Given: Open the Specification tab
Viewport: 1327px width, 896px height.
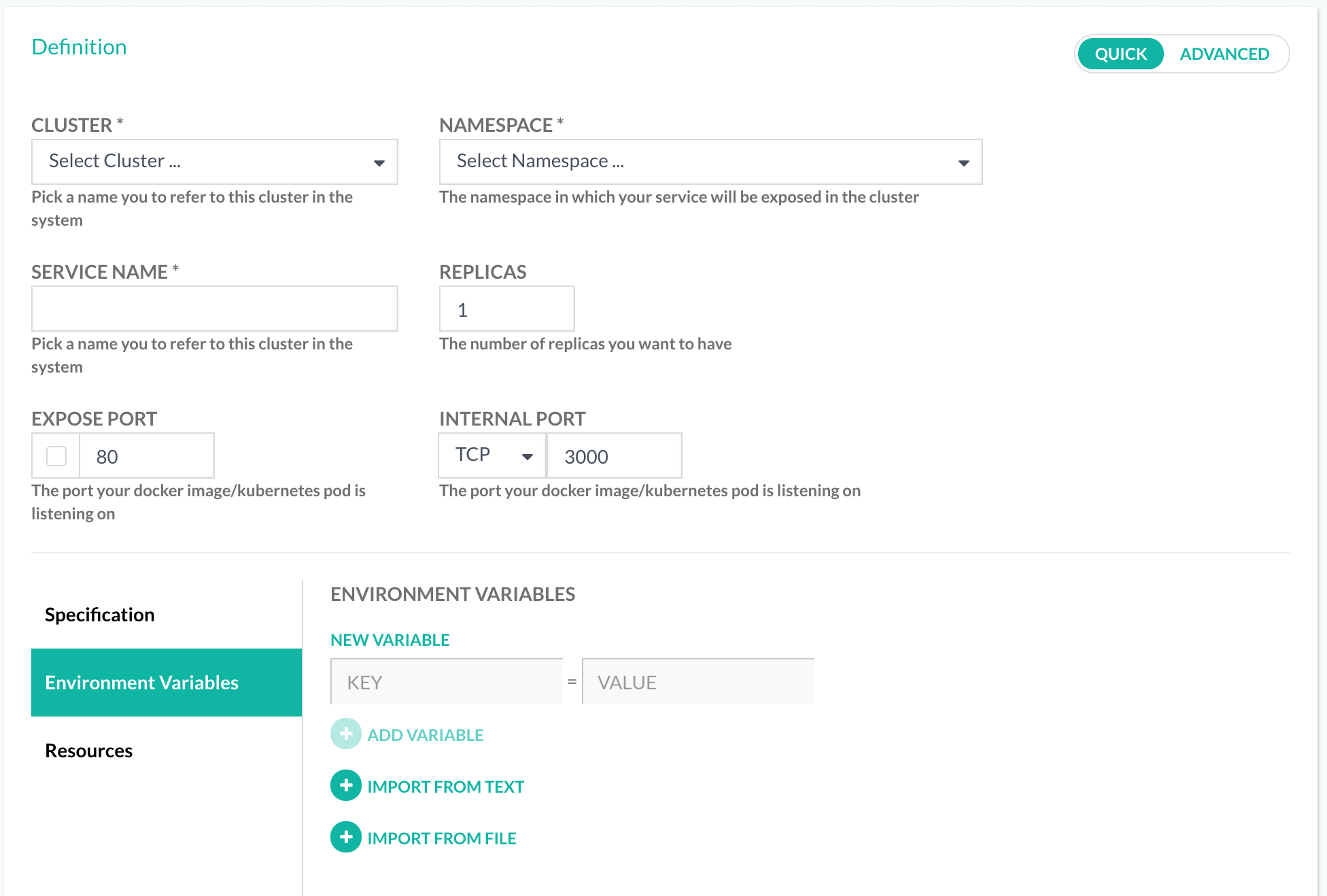Looking at the screenshot, I should pyautogui.click(x=100, y=615).
